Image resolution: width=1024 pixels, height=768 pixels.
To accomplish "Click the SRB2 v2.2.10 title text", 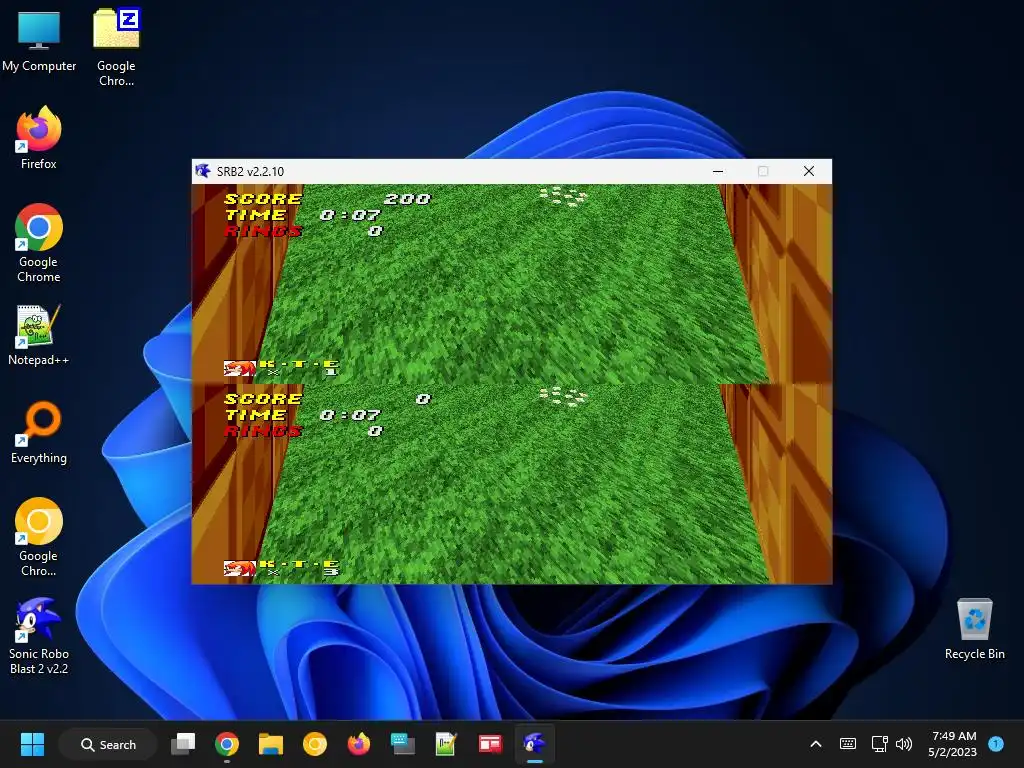I will click(x=250, y=172).
